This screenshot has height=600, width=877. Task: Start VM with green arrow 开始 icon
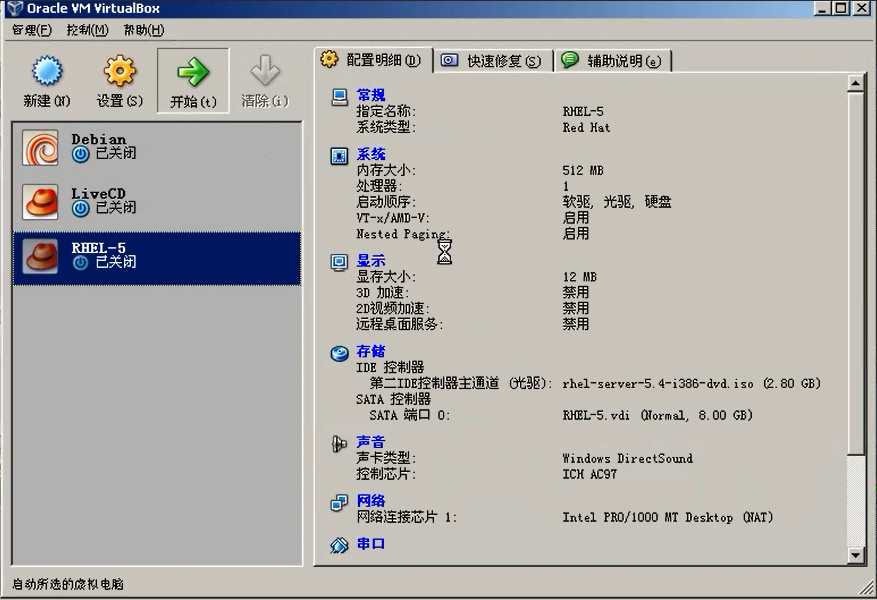coord(193,72)
